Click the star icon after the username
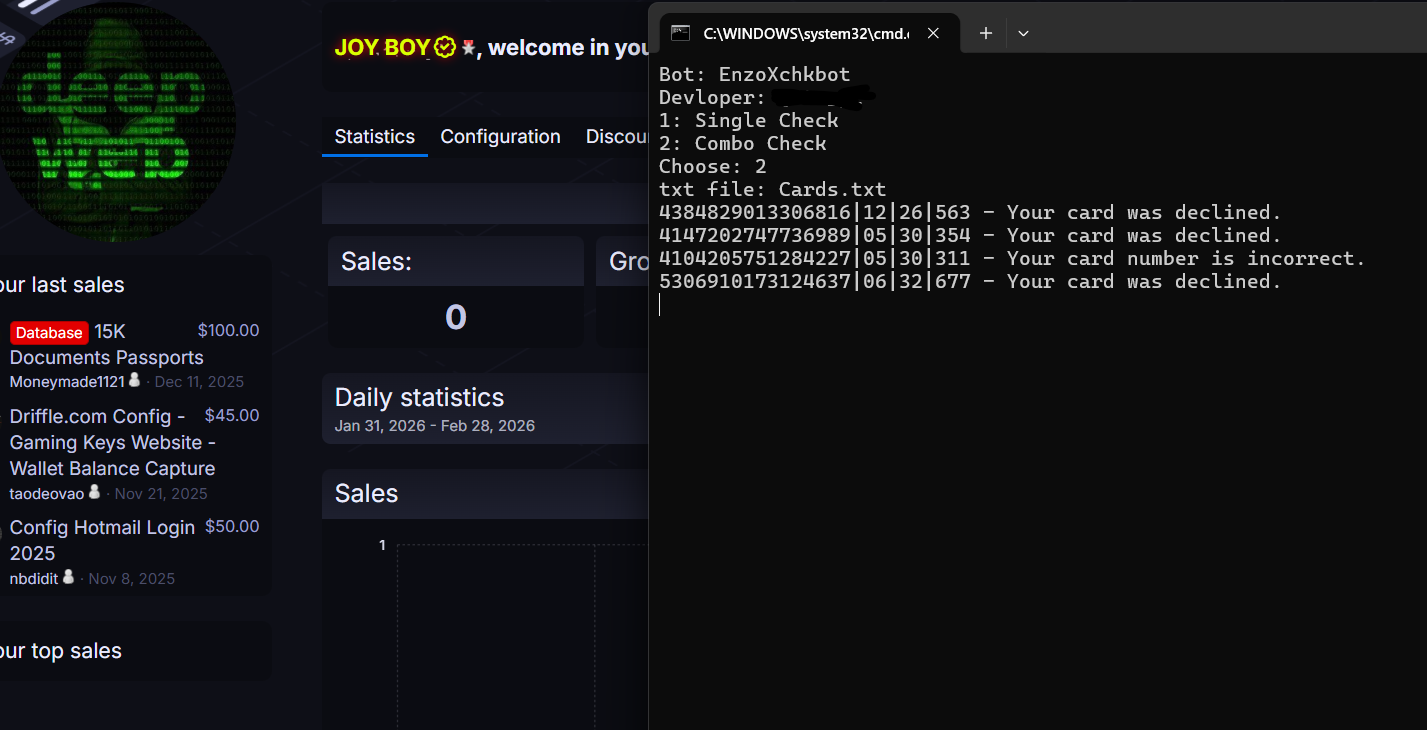This screenshot has width=1427, height=730. coord(468,48)
